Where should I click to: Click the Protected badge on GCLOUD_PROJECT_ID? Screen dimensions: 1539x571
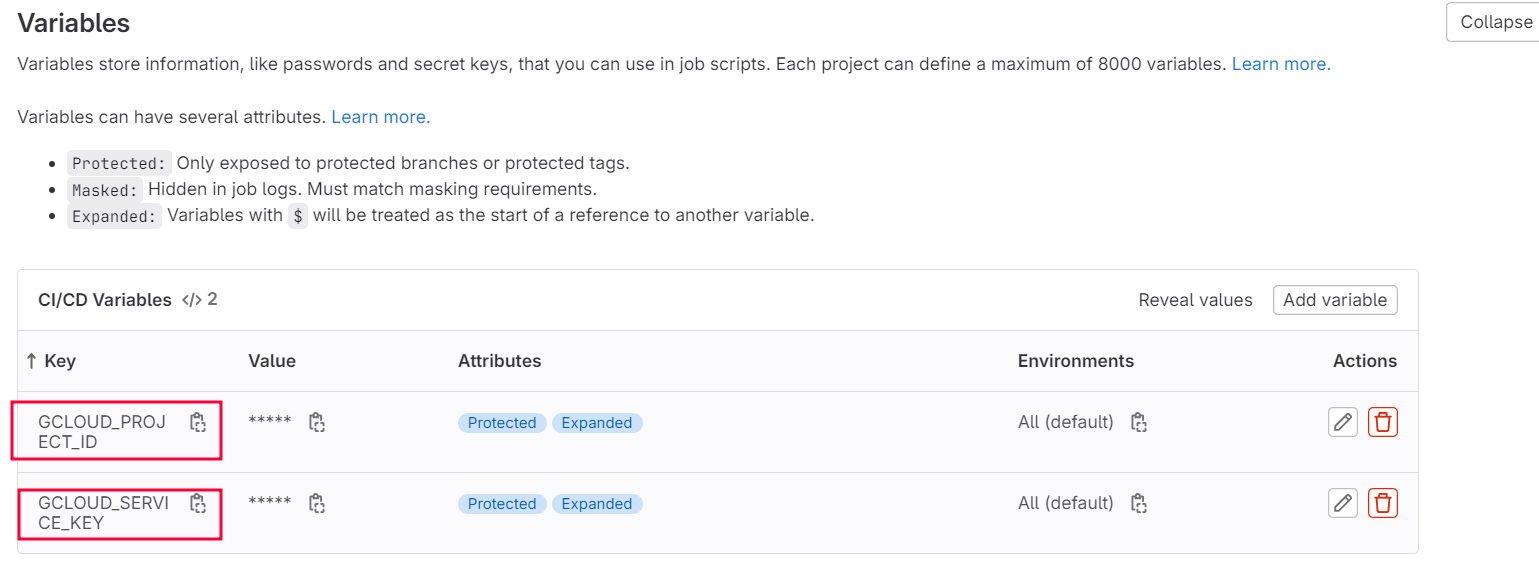(x=502, y=423)
